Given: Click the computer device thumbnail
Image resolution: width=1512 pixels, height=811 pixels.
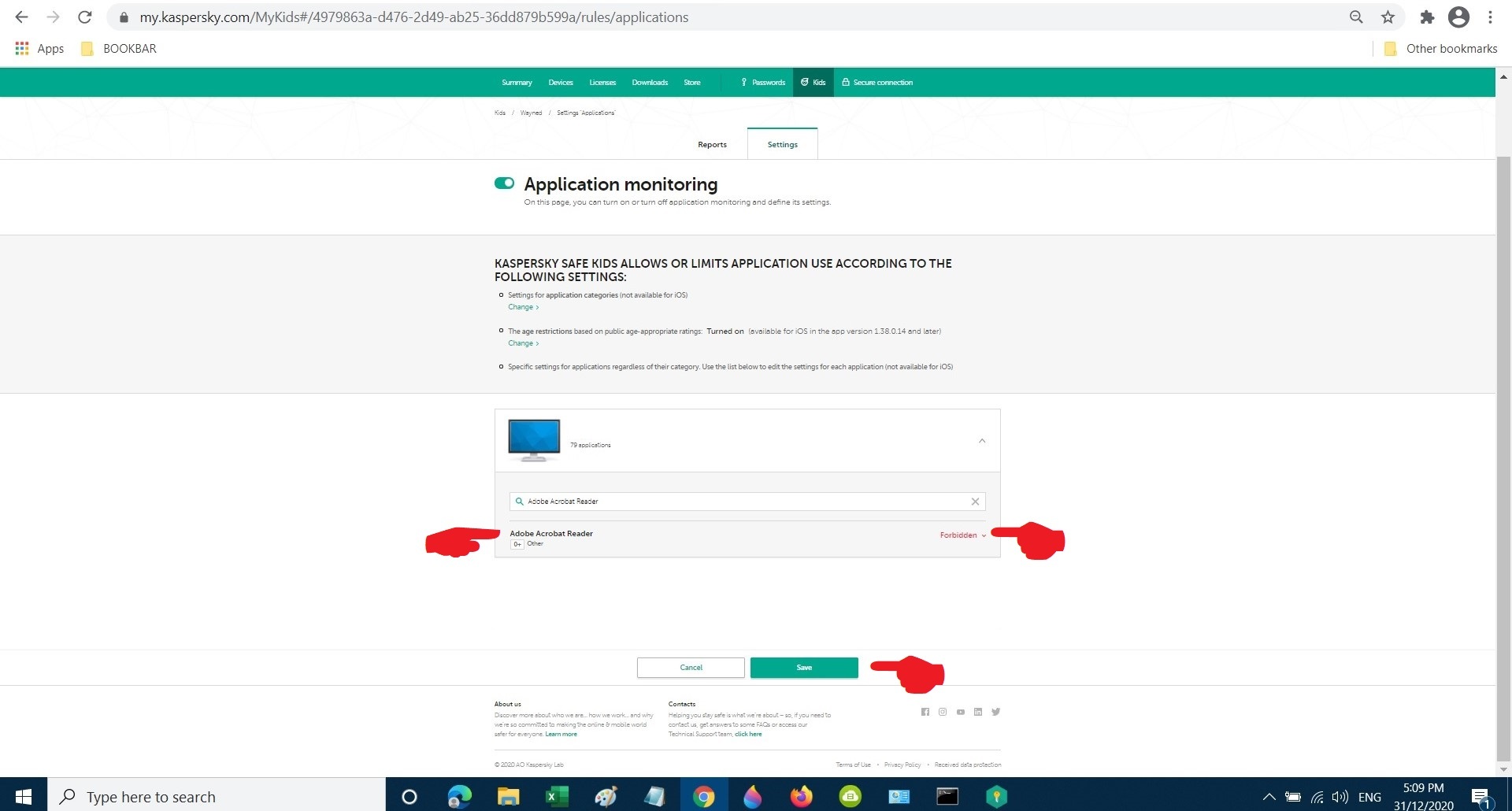Looking at the screenshot, I should point(534,440).
